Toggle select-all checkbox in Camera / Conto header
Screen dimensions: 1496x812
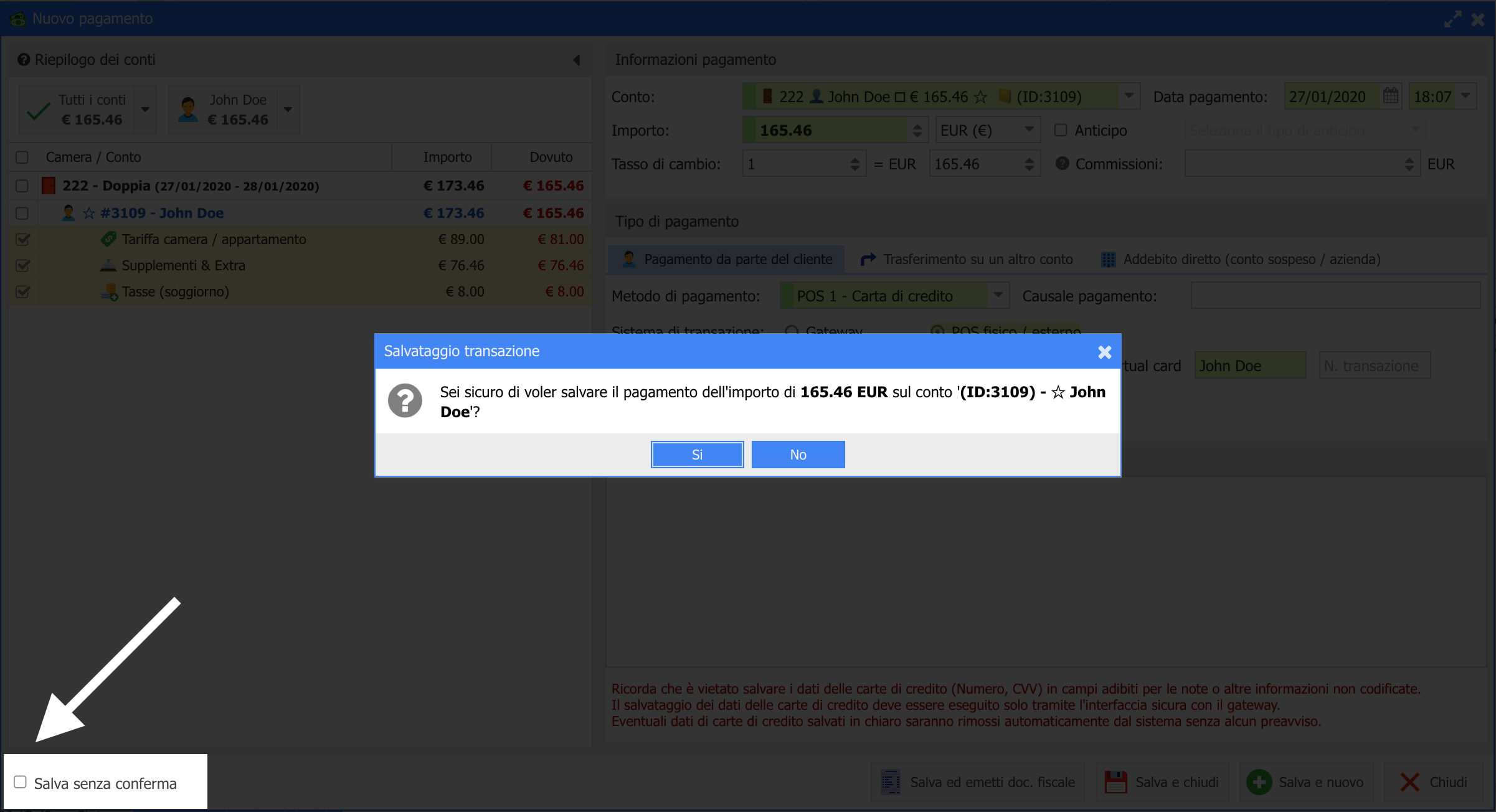coord(22,157)
